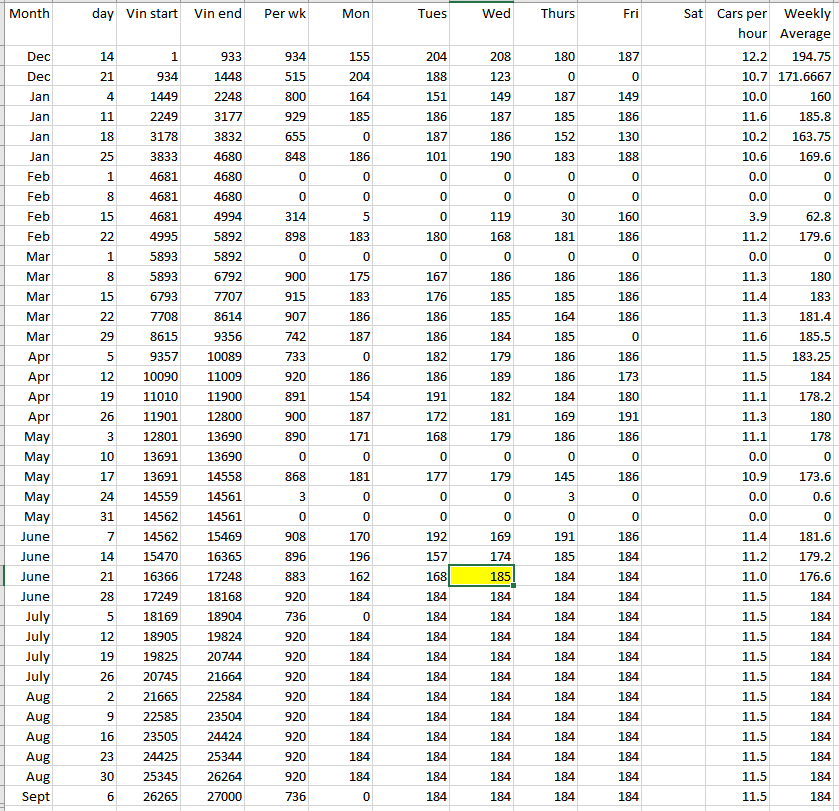The height and width of the screenshot is (811, 839).
Task: Click the "Month" column header cell
Action: [29, 14]
